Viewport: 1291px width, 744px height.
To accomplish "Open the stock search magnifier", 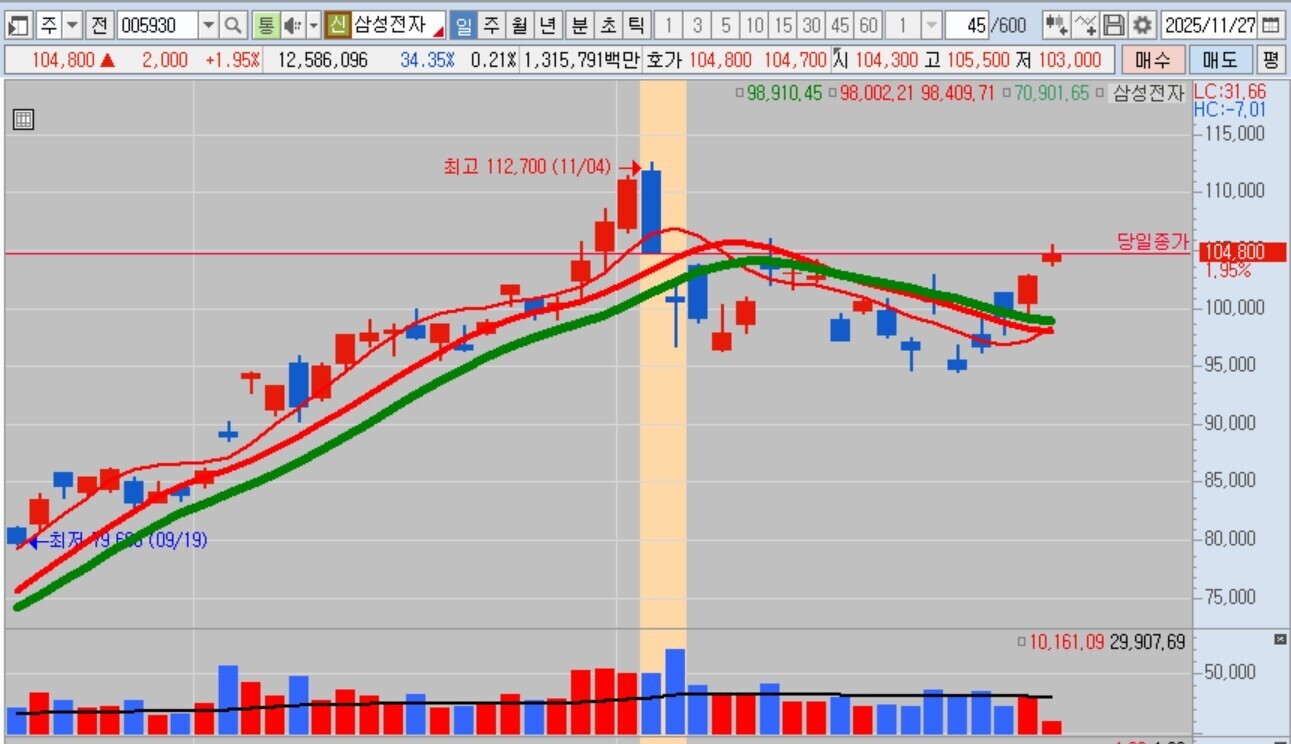I will 232,25.
